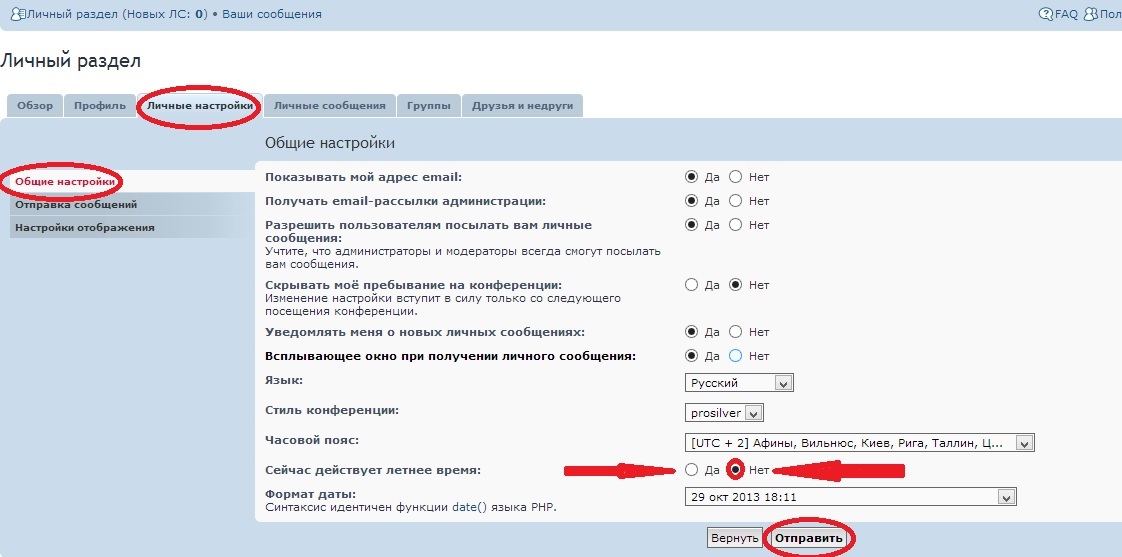
Task: Click the Ваши сообщения link
Action: (x=272, y=15)
